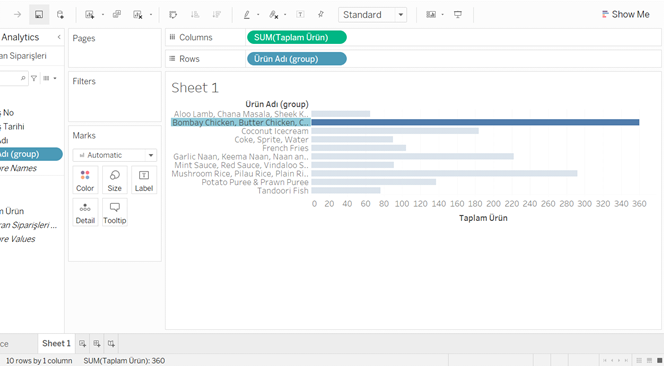Viewport: 664px width, 366px height.
Task: Toggle Show Mark Labels icon
Action: click(x=300, y=14)
